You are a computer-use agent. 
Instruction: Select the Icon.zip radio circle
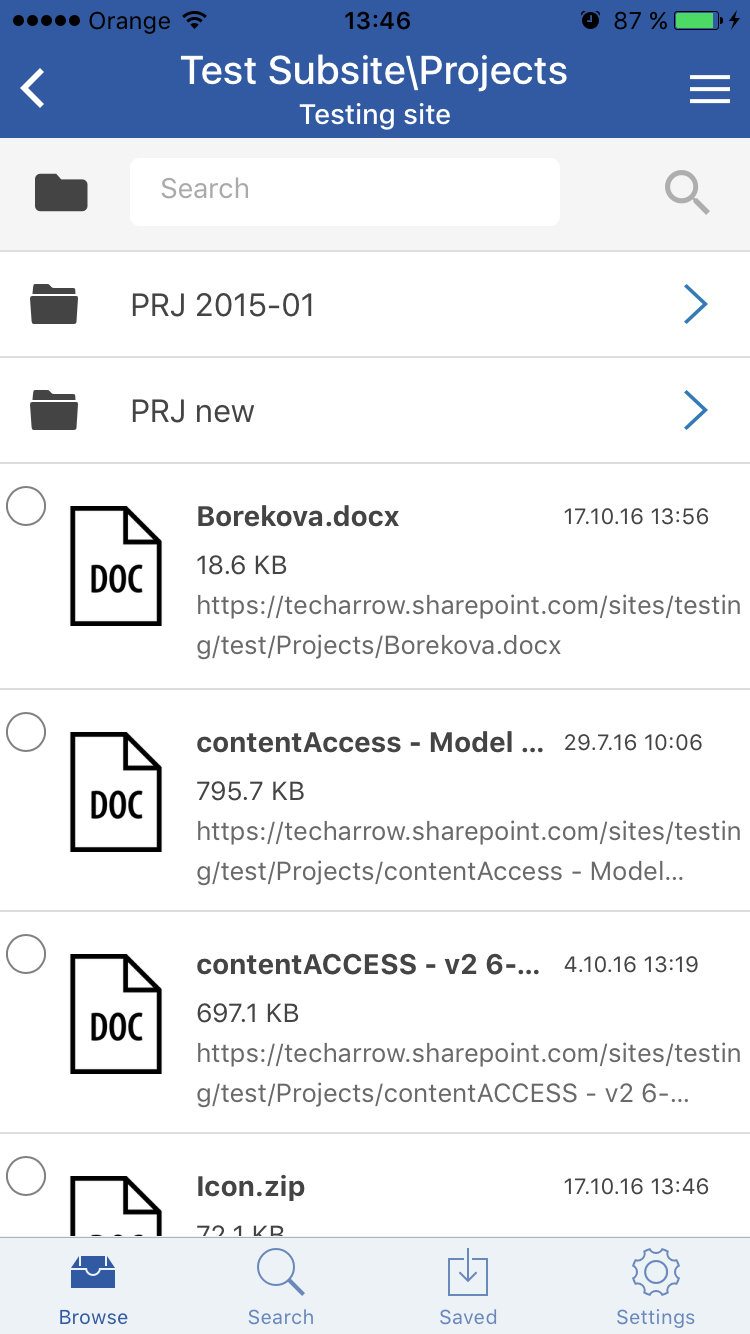tap(26, 1176)
